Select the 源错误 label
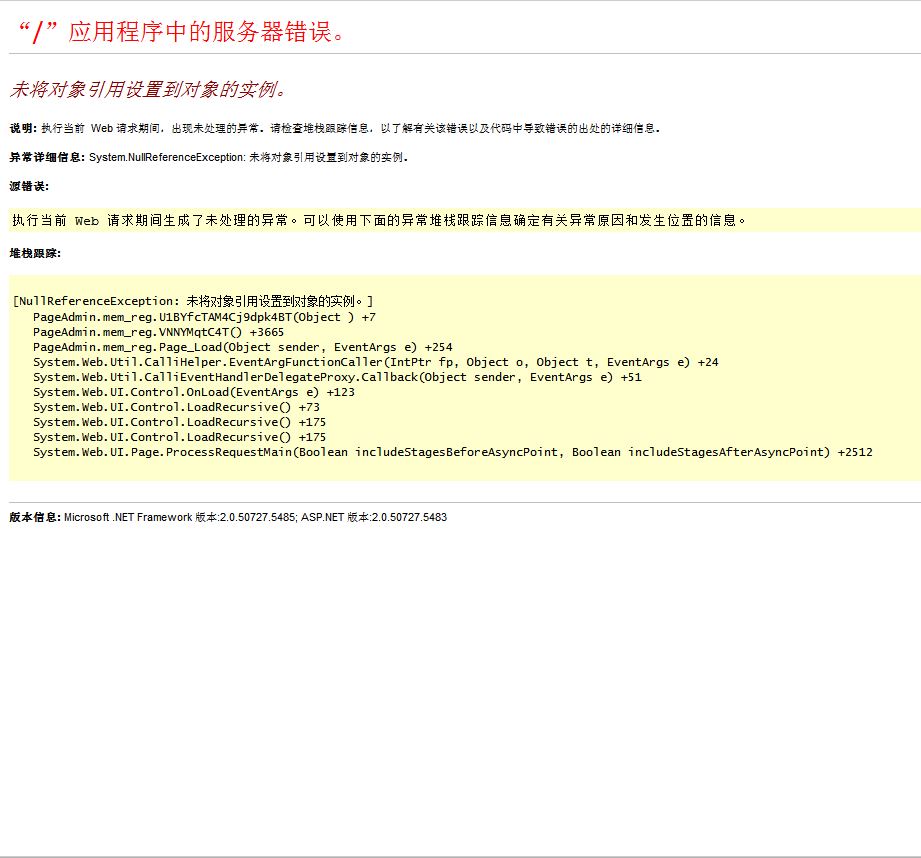Screen dimensions: 921x858 (28, 186)
